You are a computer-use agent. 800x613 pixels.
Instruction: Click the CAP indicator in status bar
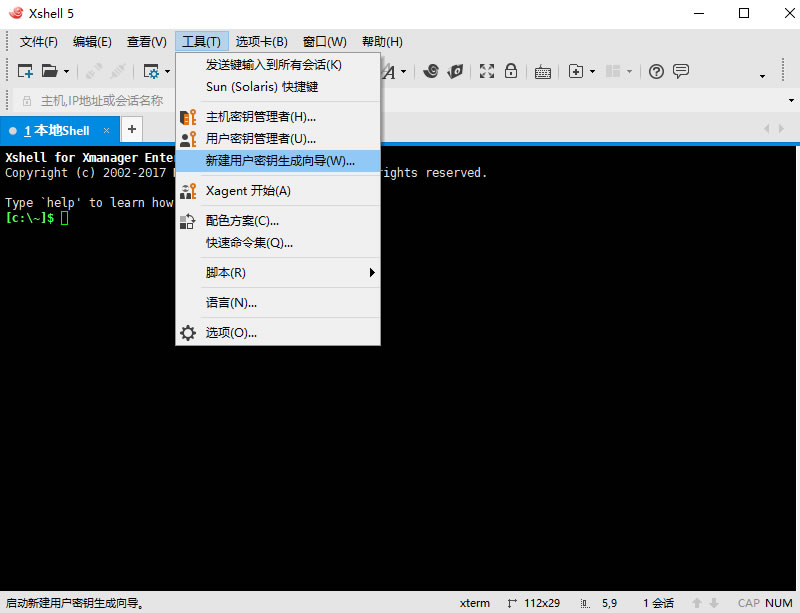[748, 603]
